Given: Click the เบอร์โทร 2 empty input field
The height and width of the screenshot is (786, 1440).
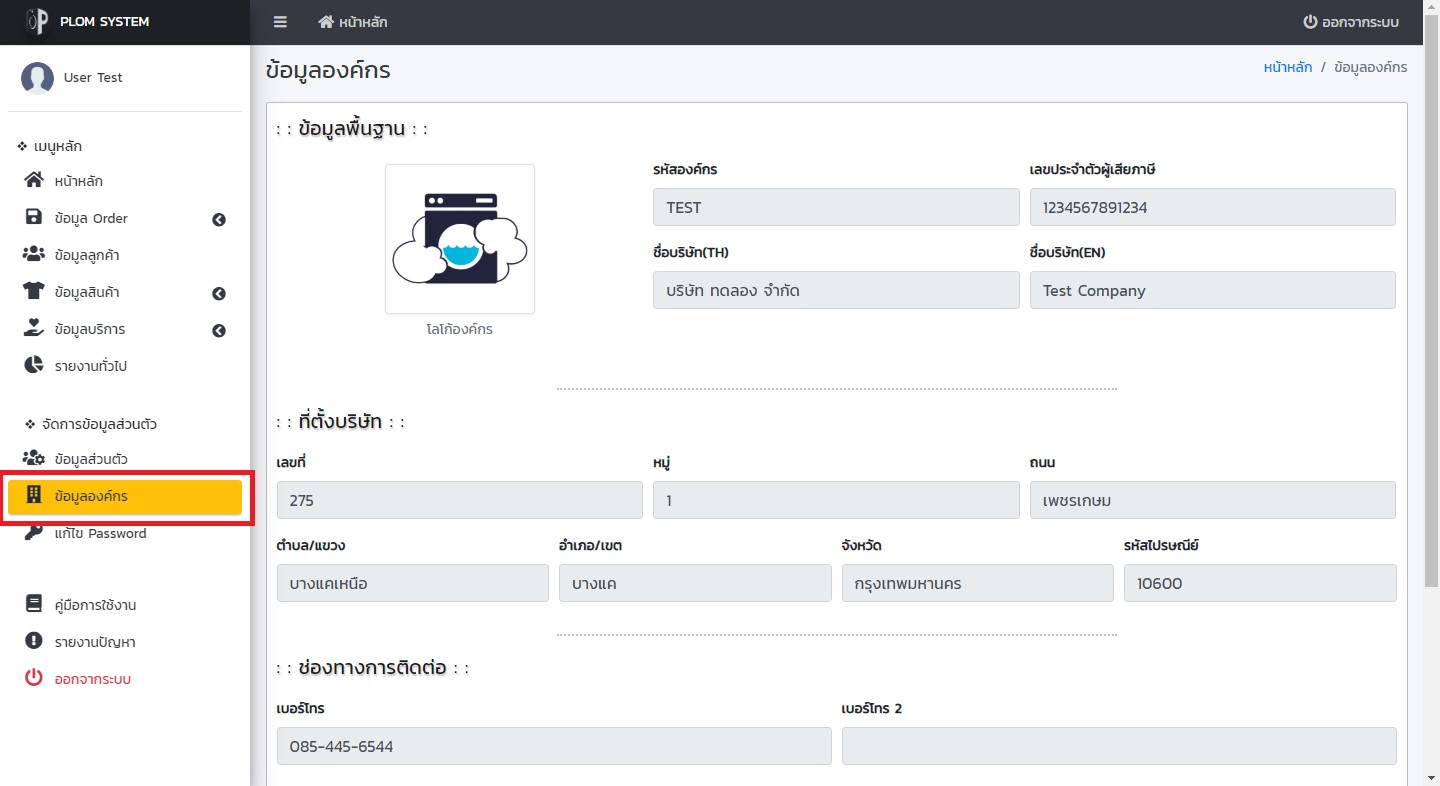Looking at the screenshot, I should [1118, 746].
